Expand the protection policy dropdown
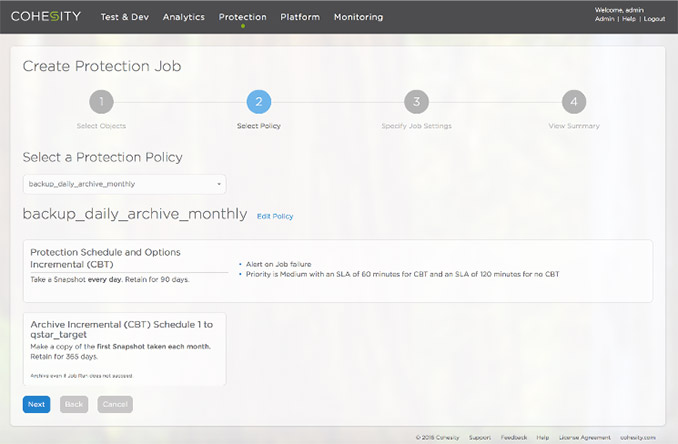The height and width of the screenshot is (444, 678). point(124,184)
